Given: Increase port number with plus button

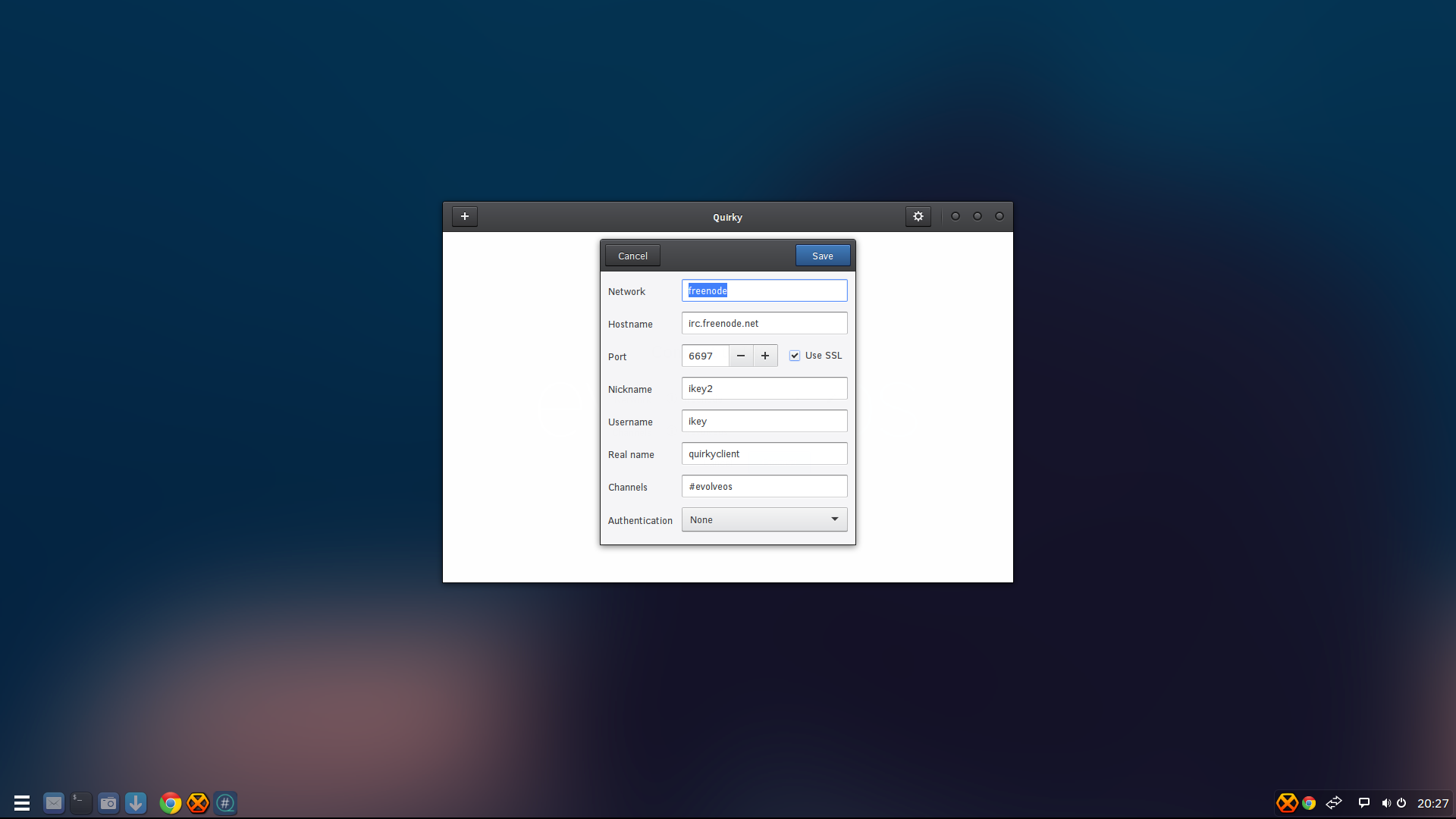Looking at the screenshot, I should (765, 356).
